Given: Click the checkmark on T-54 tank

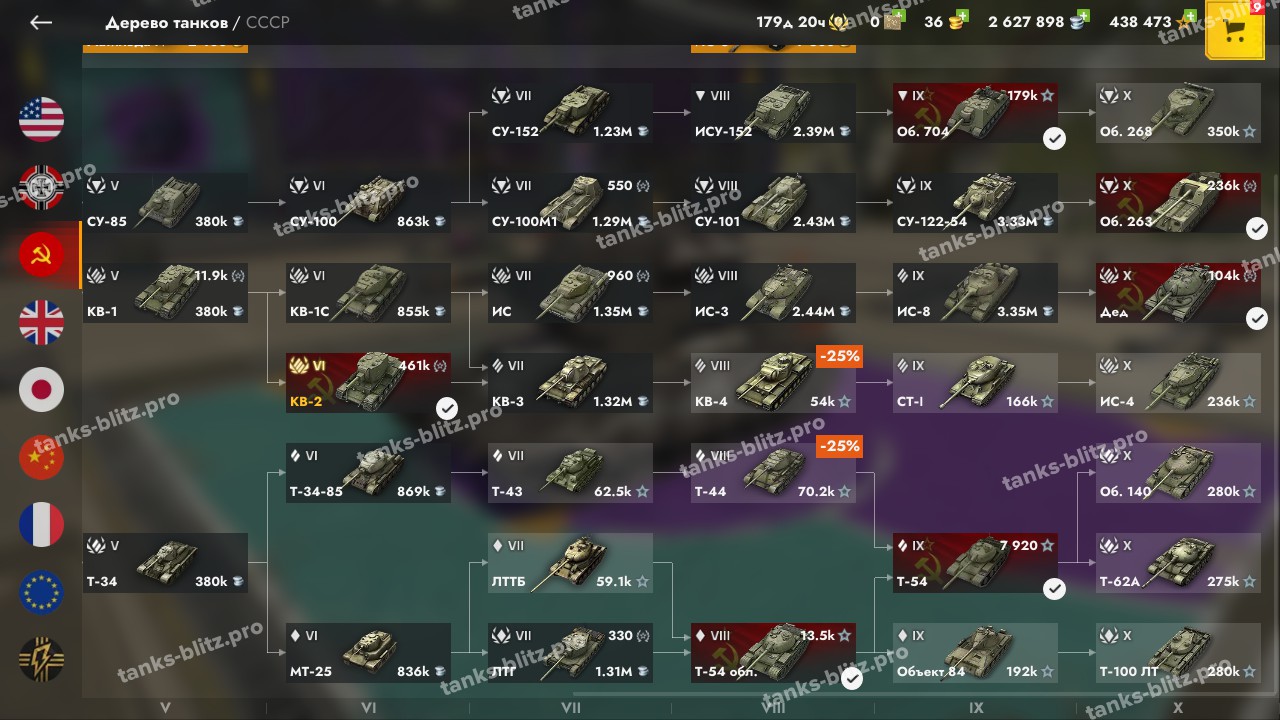Looking at the screenshot, I should [x=1054, y=588].
